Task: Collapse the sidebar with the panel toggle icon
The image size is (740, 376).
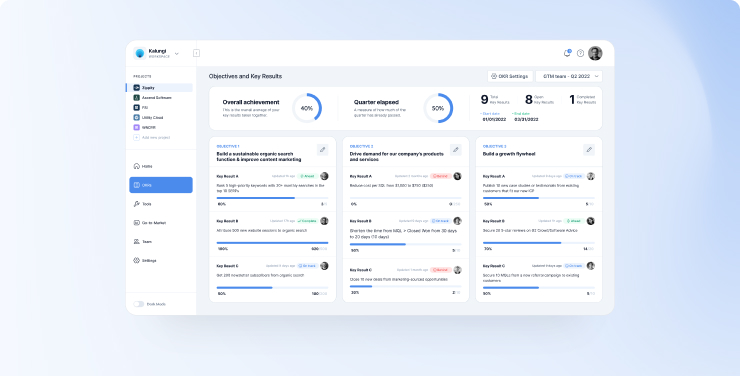Action: [196, 53]
